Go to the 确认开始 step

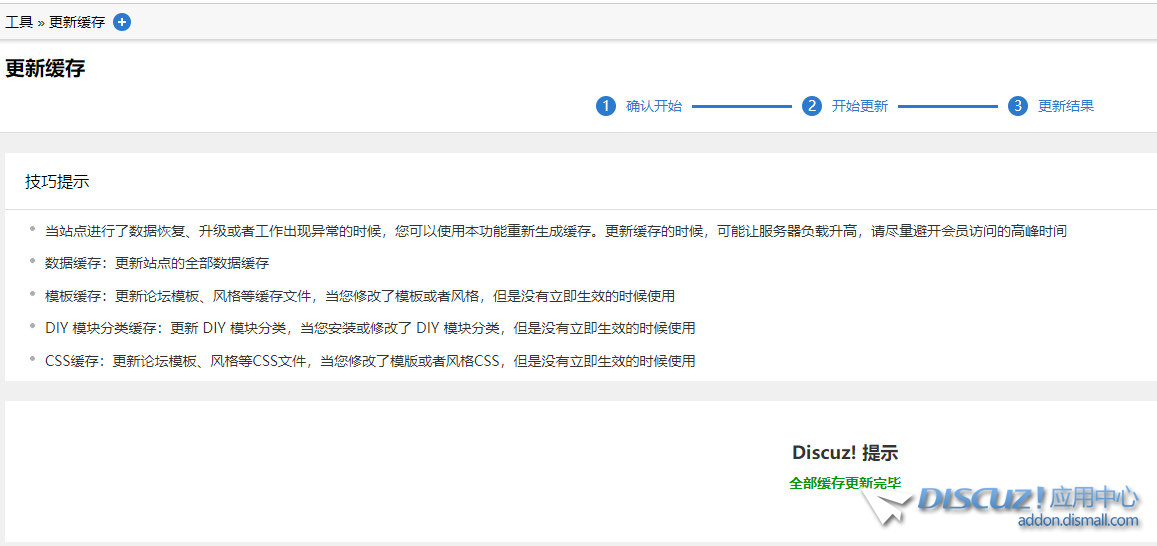(x=654, y=106)
